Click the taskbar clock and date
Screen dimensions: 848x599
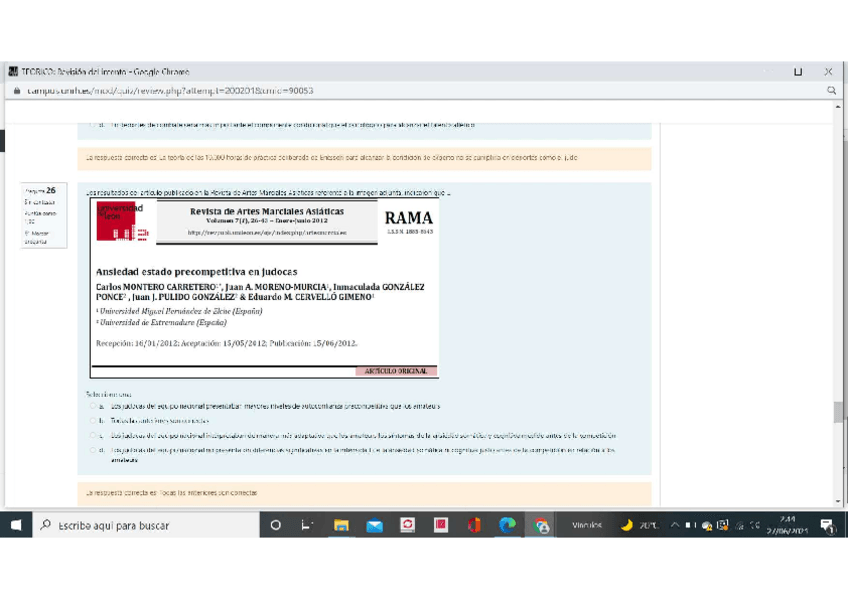click(x=787, y=525)
